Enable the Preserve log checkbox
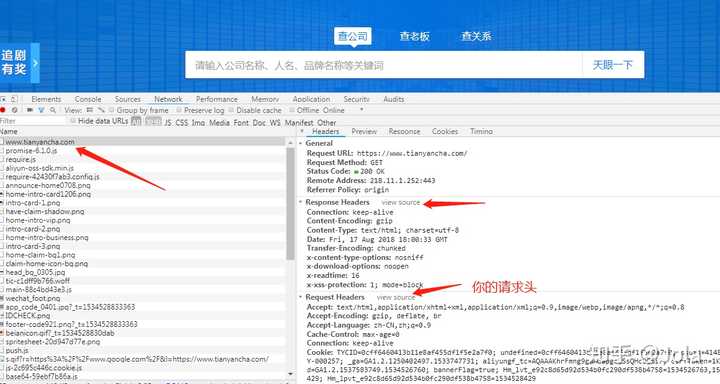 tap(179, 110)
